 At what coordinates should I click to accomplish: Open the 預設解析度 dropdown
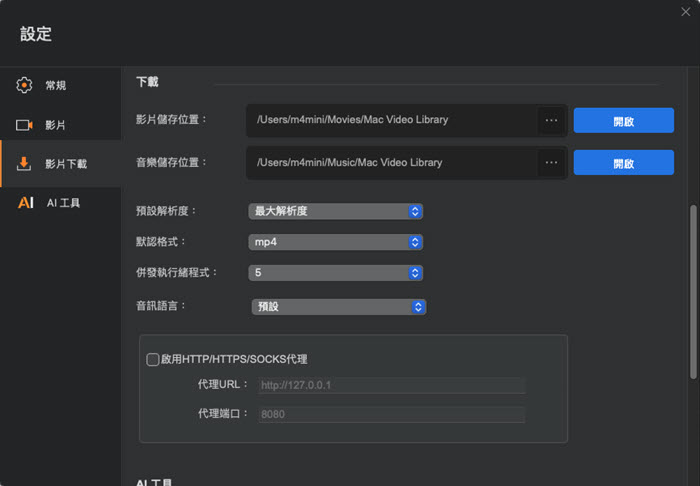(336, 211)
